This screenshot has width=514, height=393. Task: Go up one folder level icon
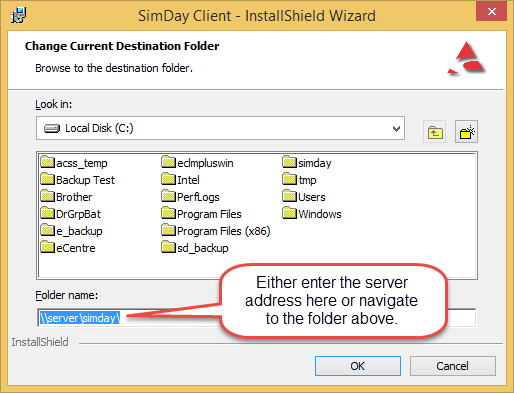pos(434,132)
